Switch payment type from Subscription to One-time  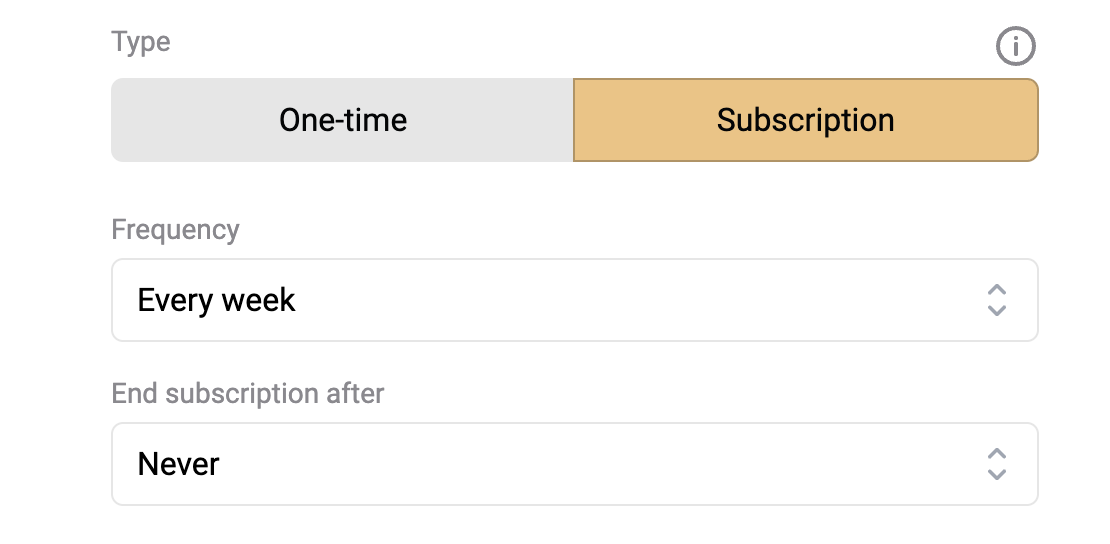click(343, 120)
